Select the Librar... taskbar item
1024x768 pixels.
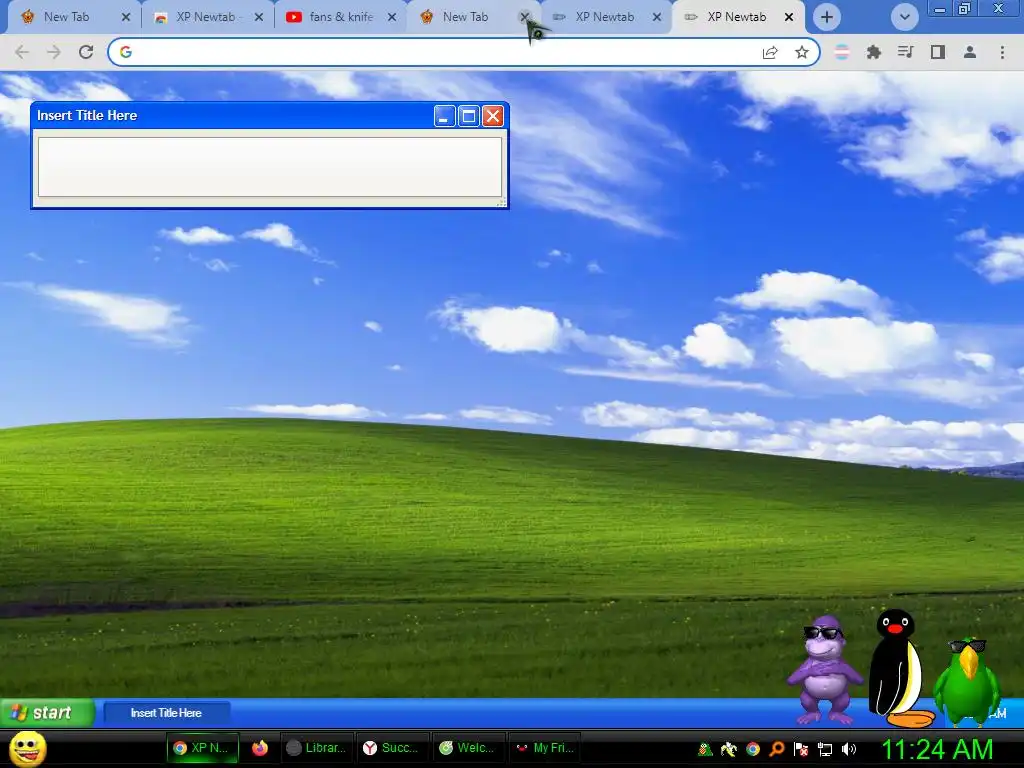(317, 748)
